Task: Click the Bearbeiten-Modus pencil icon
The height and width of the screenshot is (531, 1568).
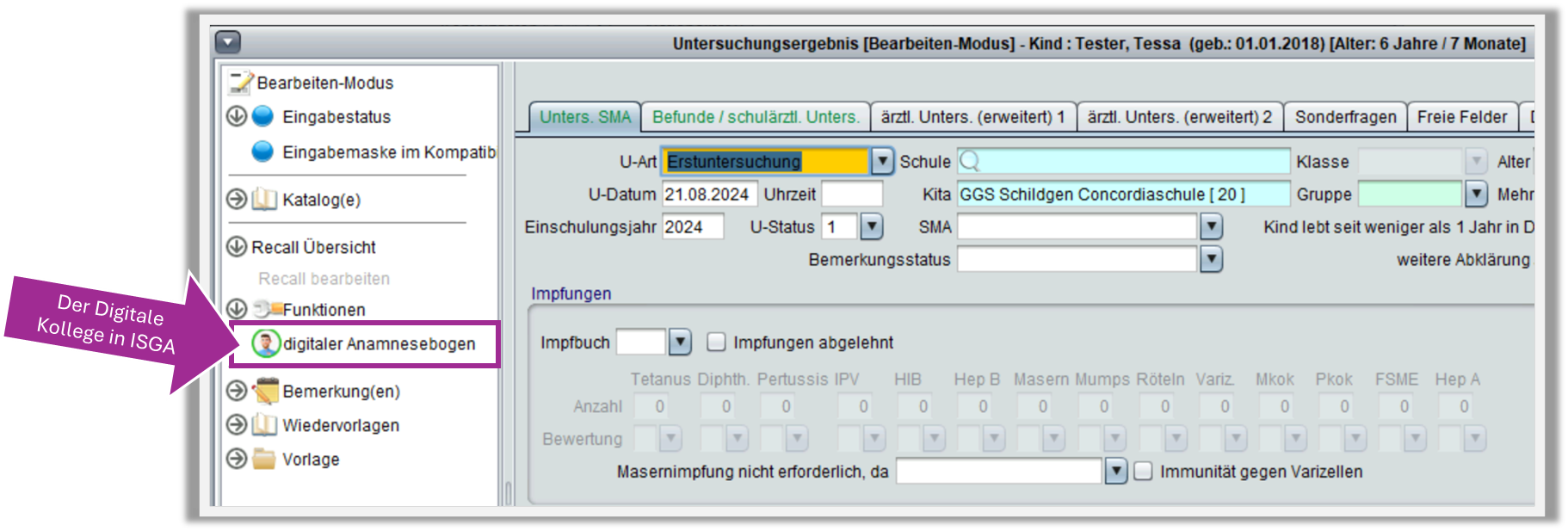Action: (241, 82)
